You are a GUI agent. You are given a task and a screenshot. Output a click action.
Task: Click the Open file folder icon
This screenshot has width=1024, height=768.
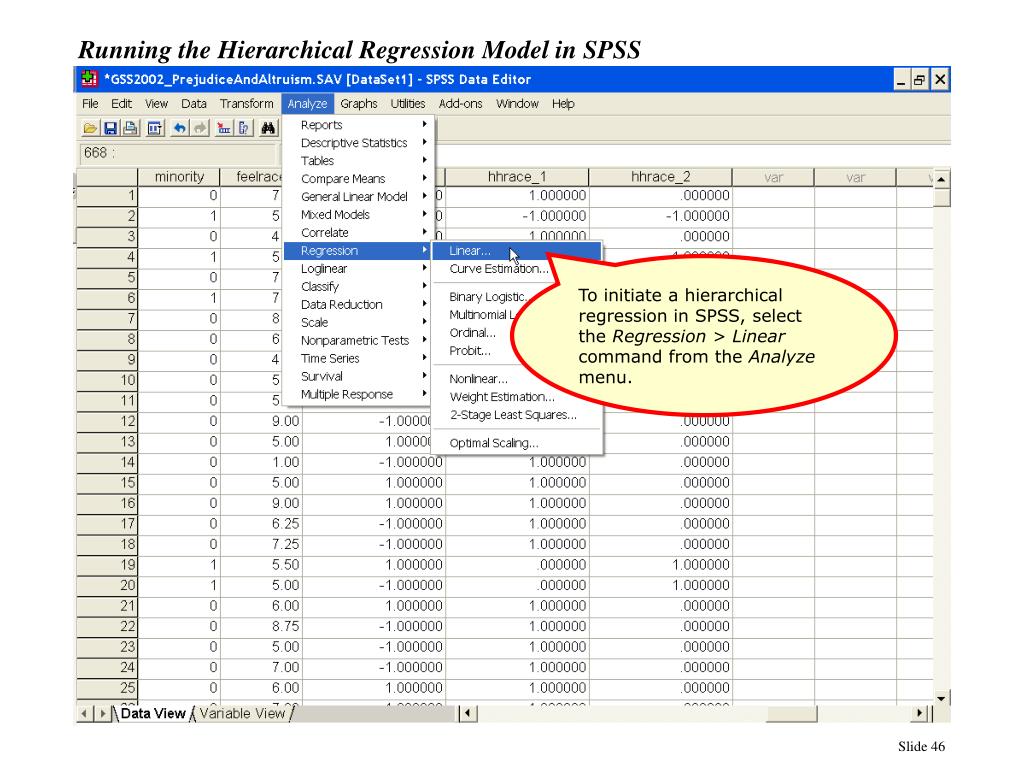click(x=91, y=128)
